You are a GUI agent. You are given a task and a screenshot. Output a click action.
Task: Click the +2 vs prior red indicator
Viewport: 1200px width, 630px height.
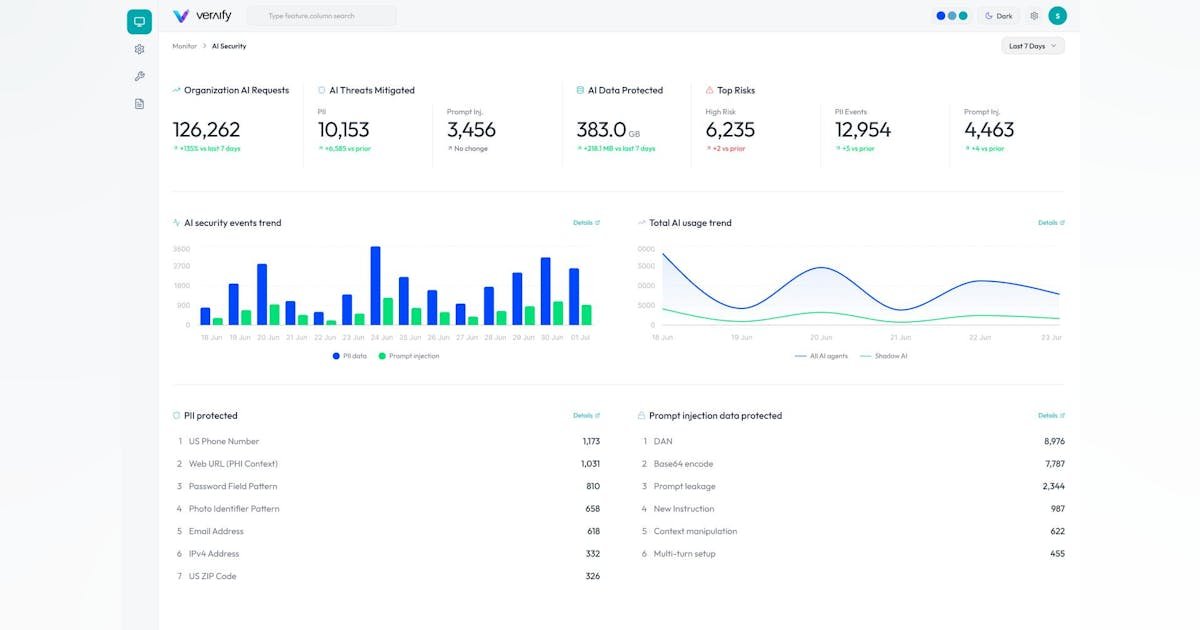[728, 149]
